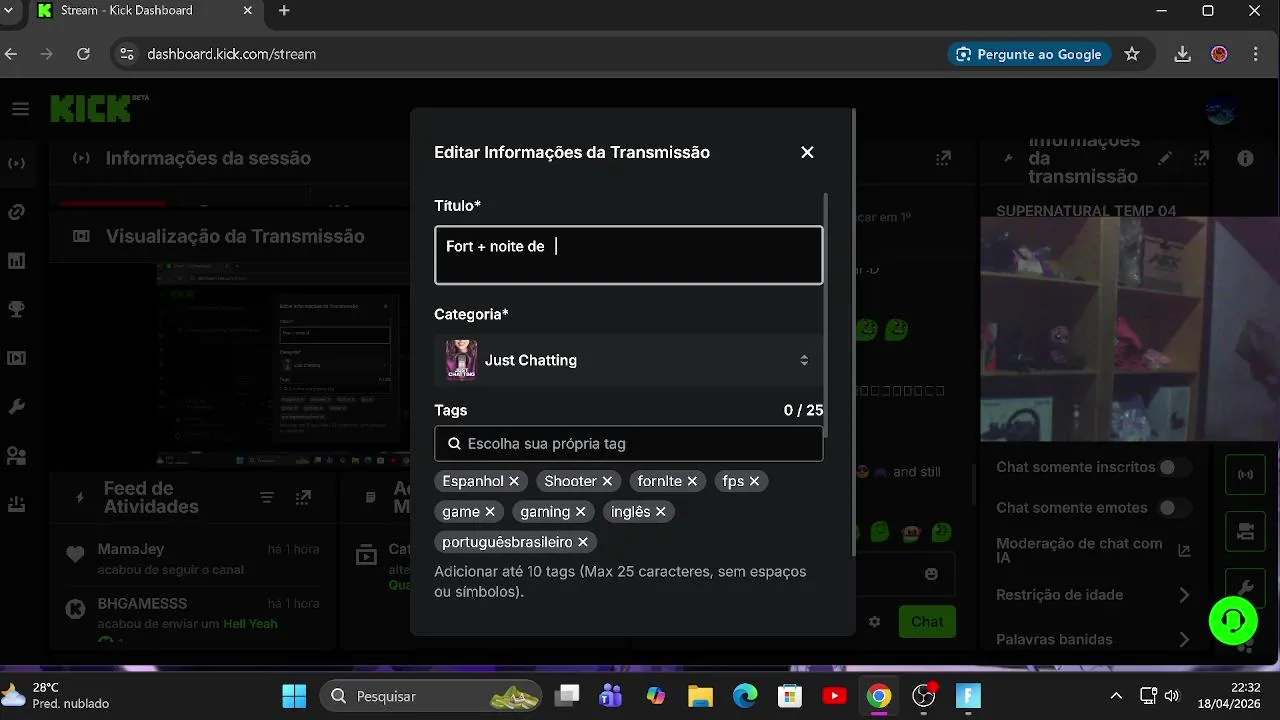Click the profile avatar in Kick header
The height and width of the screenshot is (720, 1280).
coord(1220,109)
